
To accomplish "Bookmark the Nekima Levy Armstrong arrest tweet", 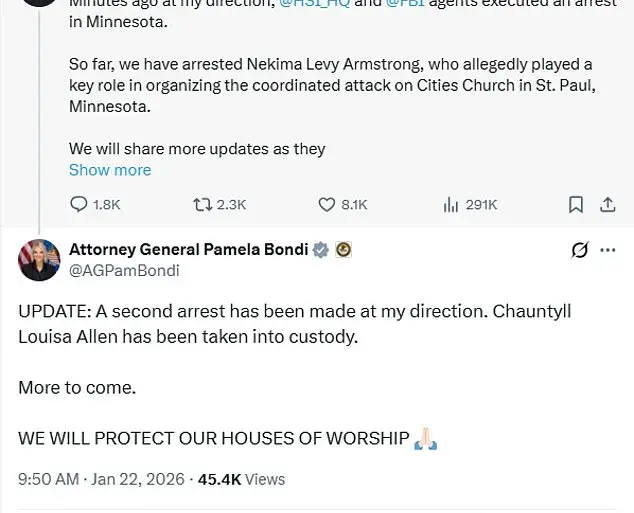I will tap(576, 204).
